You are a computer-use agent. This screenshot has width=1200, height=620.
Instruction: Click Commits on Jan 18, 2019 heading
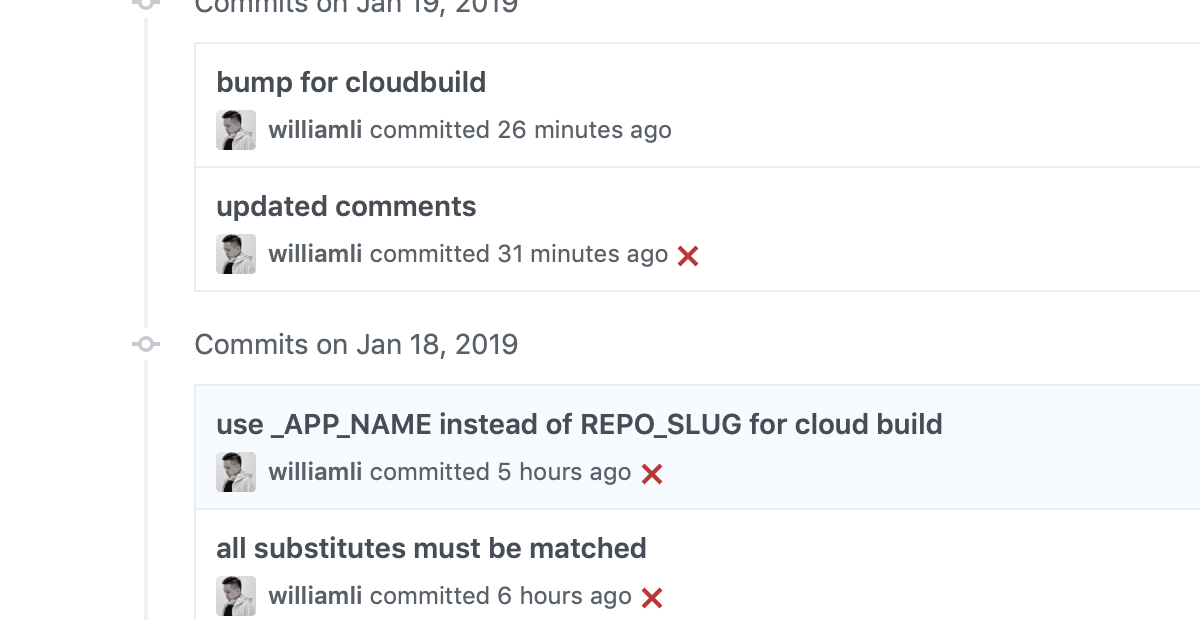[x=356, y=344]
